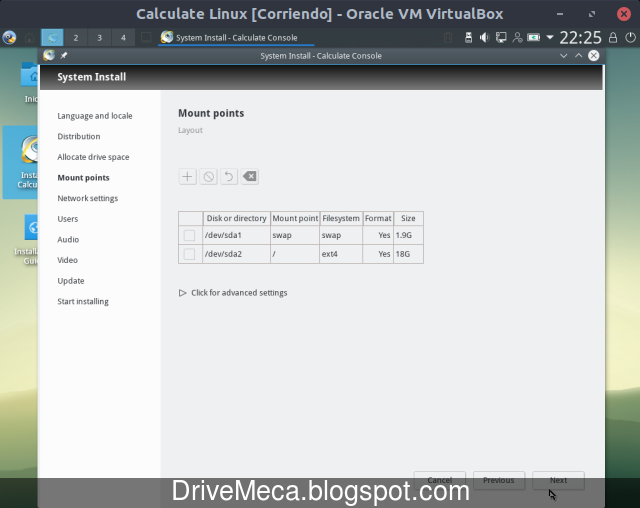Click the Filesystem column header

coord(341,218)
